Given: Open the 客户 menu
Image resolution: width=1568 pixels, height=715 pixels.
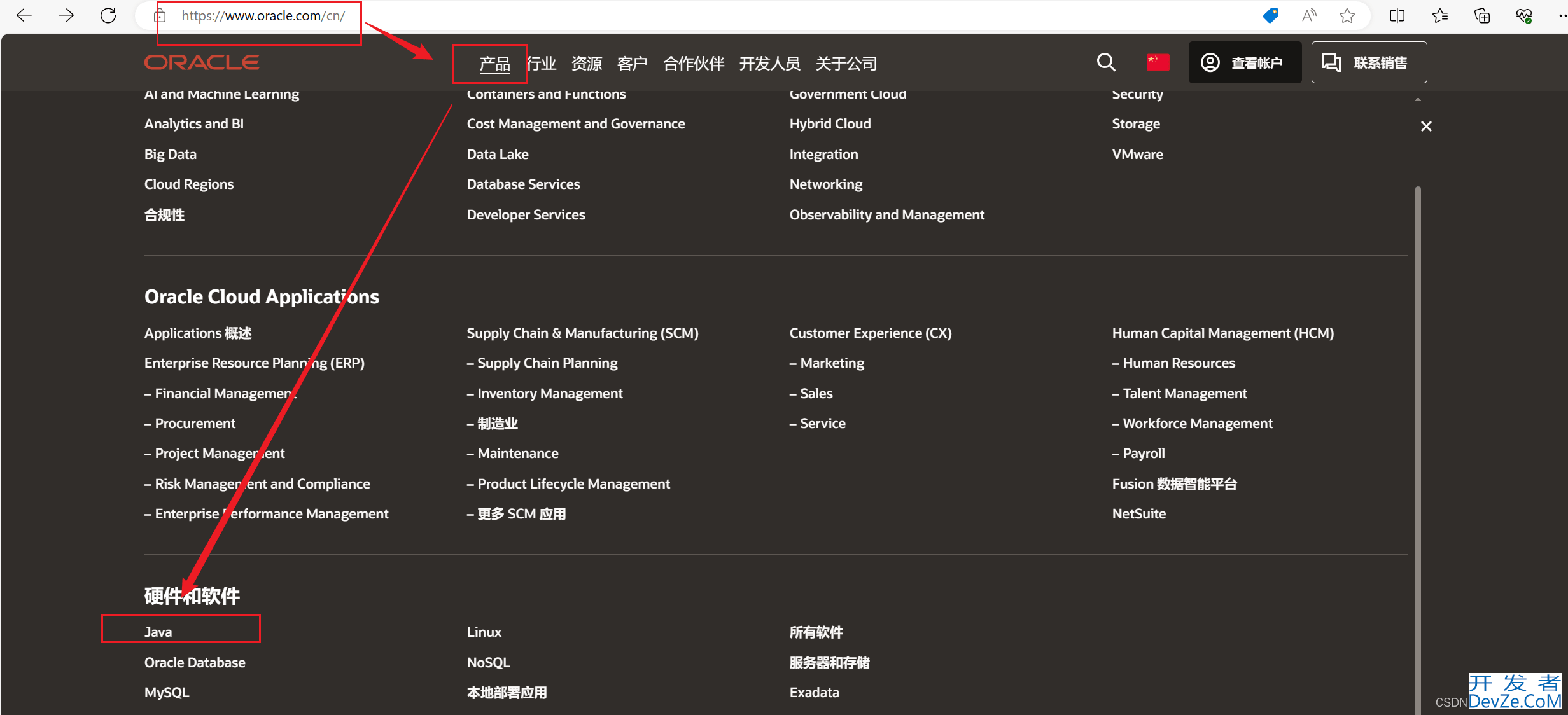Looking at the screenshot, I should (x=633, y=64).
